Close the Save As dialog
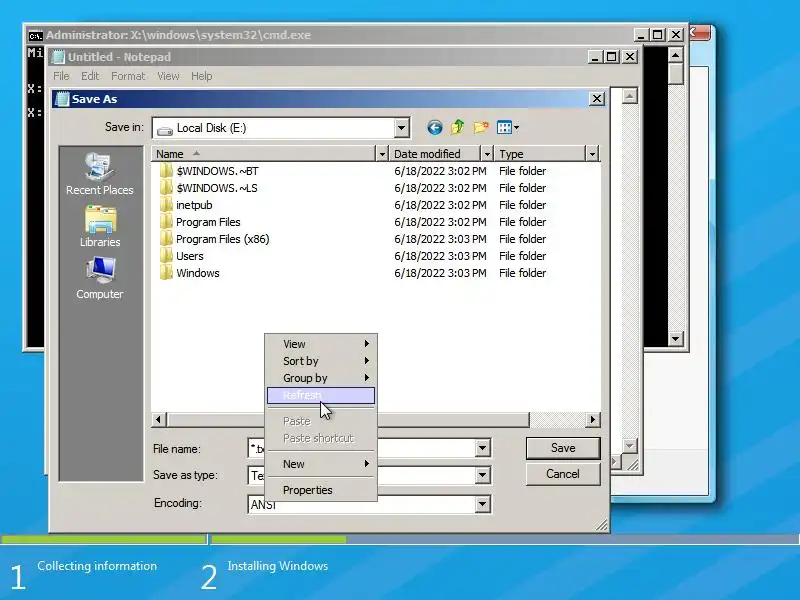 coord(597,98)
